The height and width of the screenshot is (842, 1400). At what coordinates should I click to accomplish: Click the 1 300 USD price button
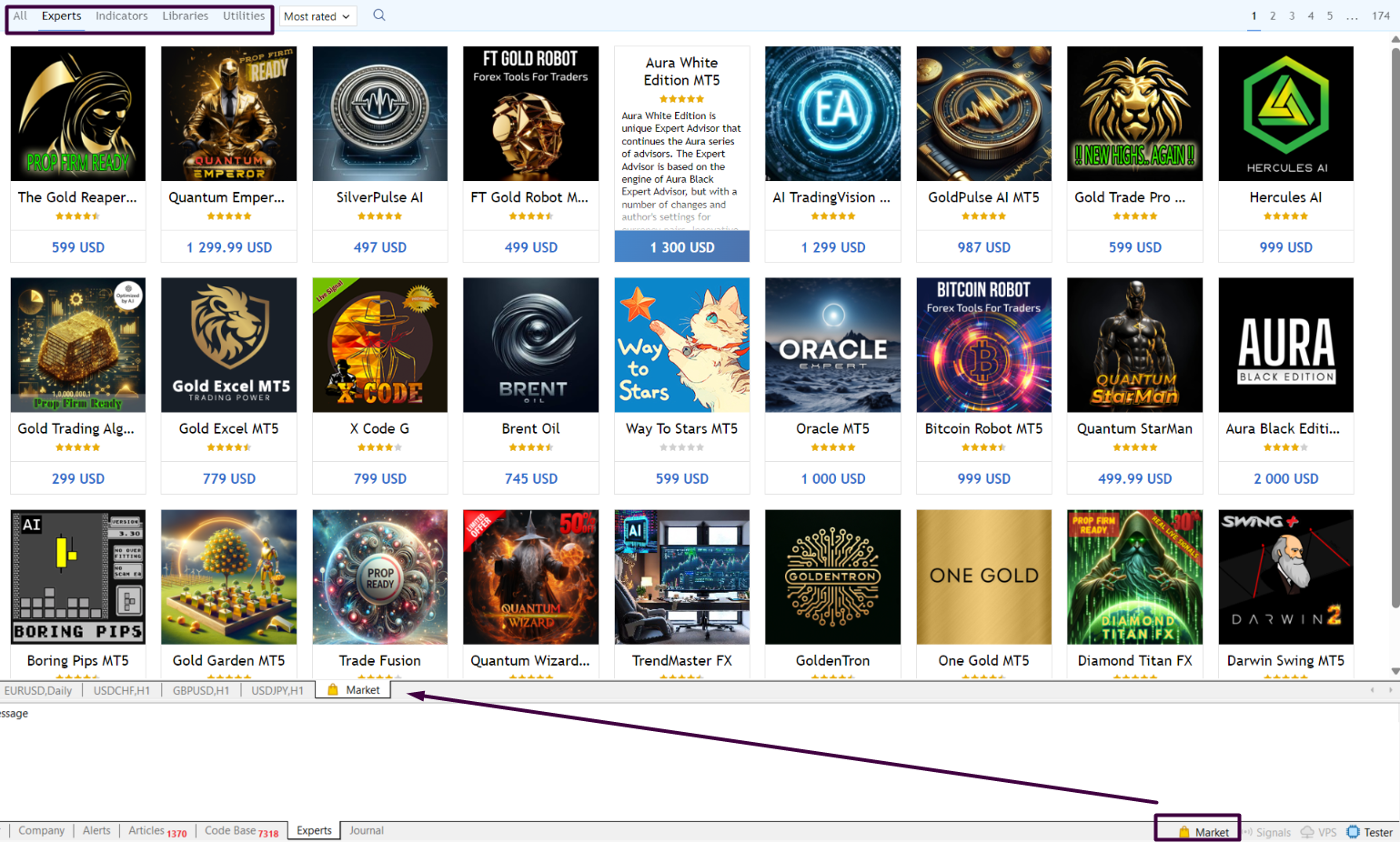click(x=681, y=247)
